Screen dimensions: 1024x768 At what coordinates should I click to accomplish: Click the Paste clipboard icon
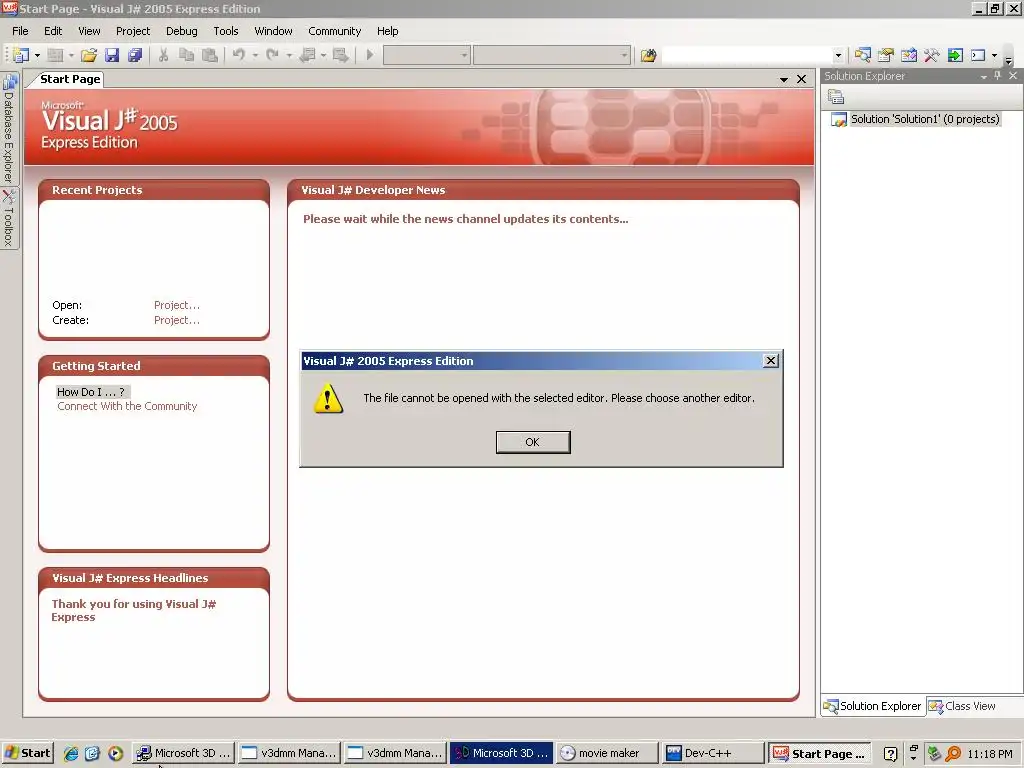[210, 56]
